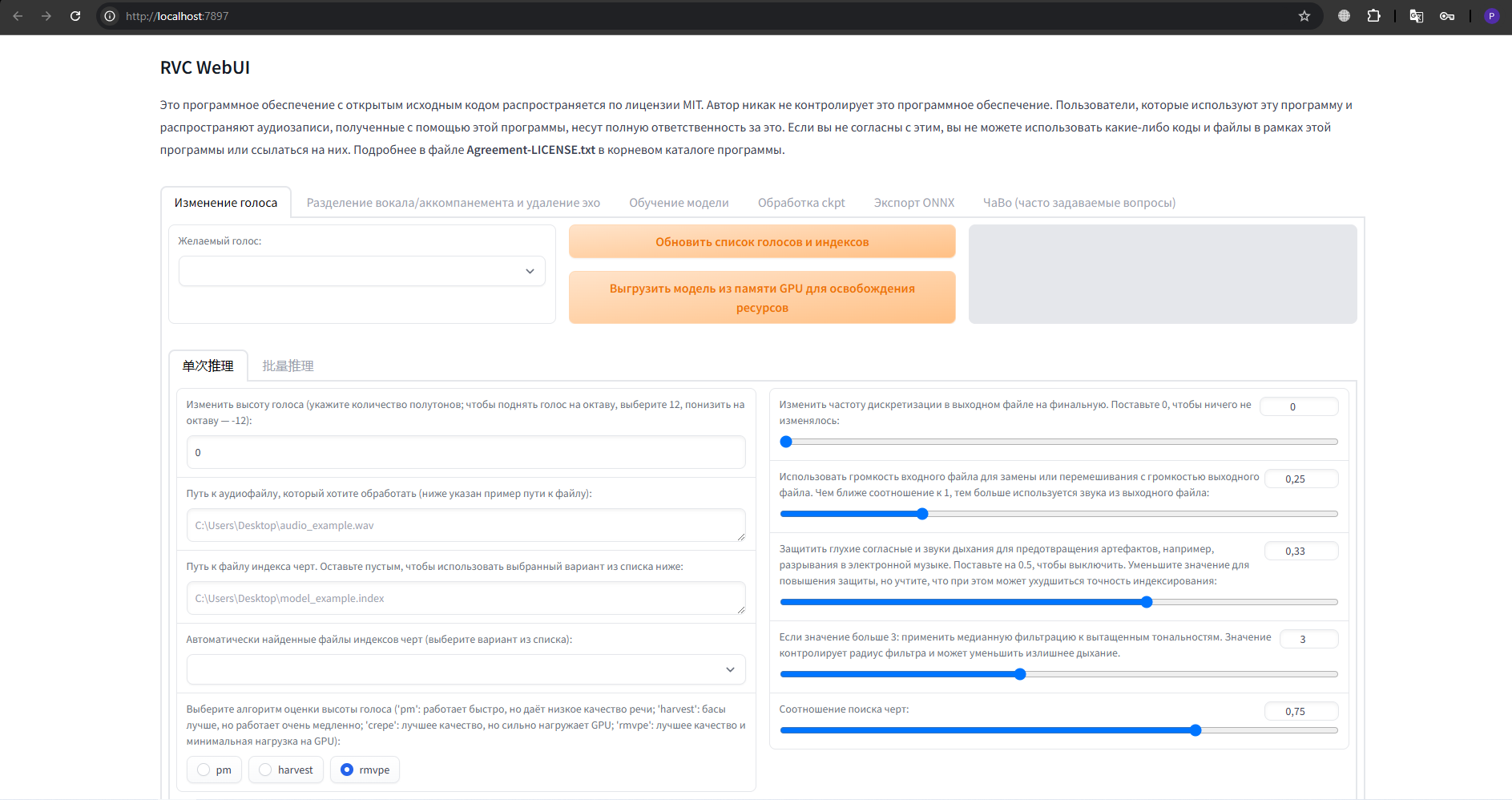Screen dimensions: 1512x800
Task: Click the resample rate number box
Action: 1299,406
